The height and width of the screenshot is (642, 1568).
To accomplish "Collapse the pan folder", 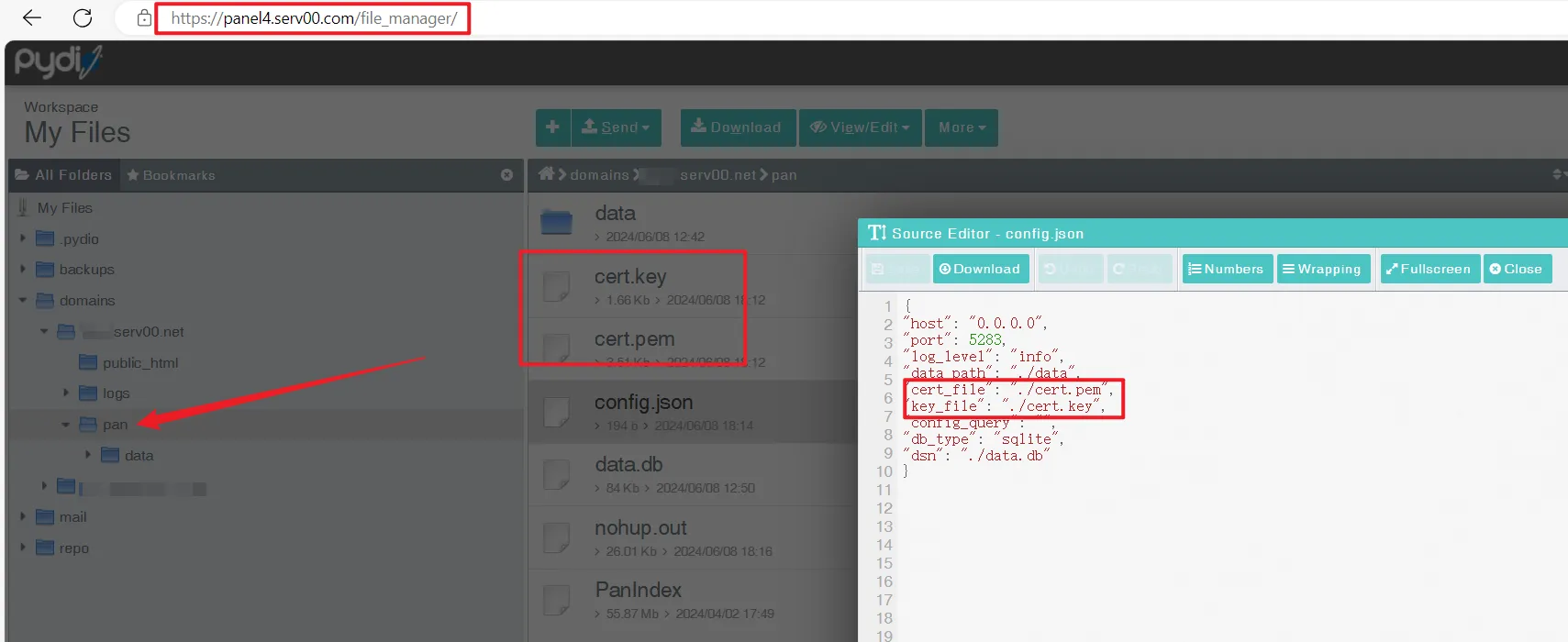I will coord(65,424).
